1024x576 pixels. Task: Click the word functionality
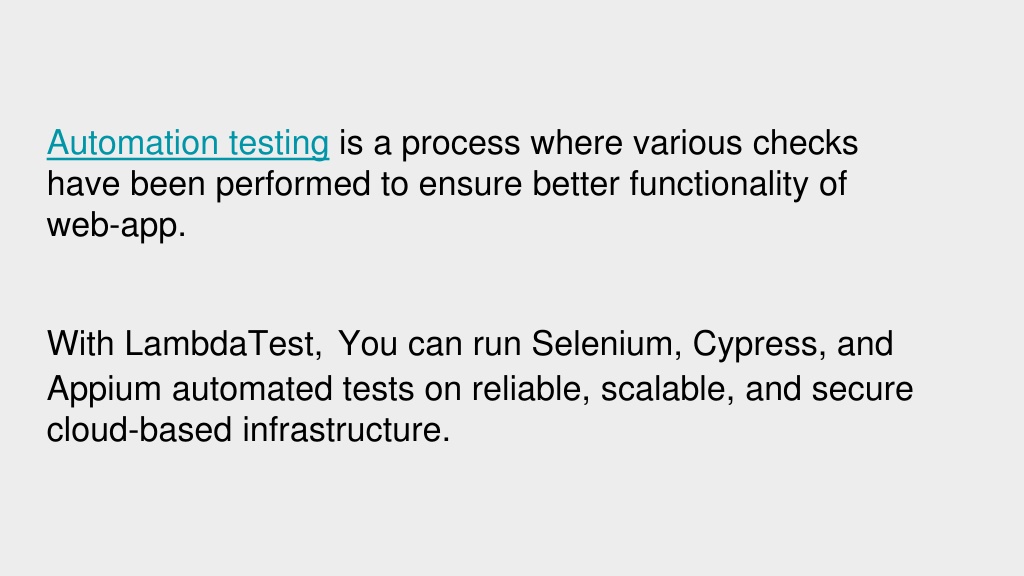coord(719,185)
